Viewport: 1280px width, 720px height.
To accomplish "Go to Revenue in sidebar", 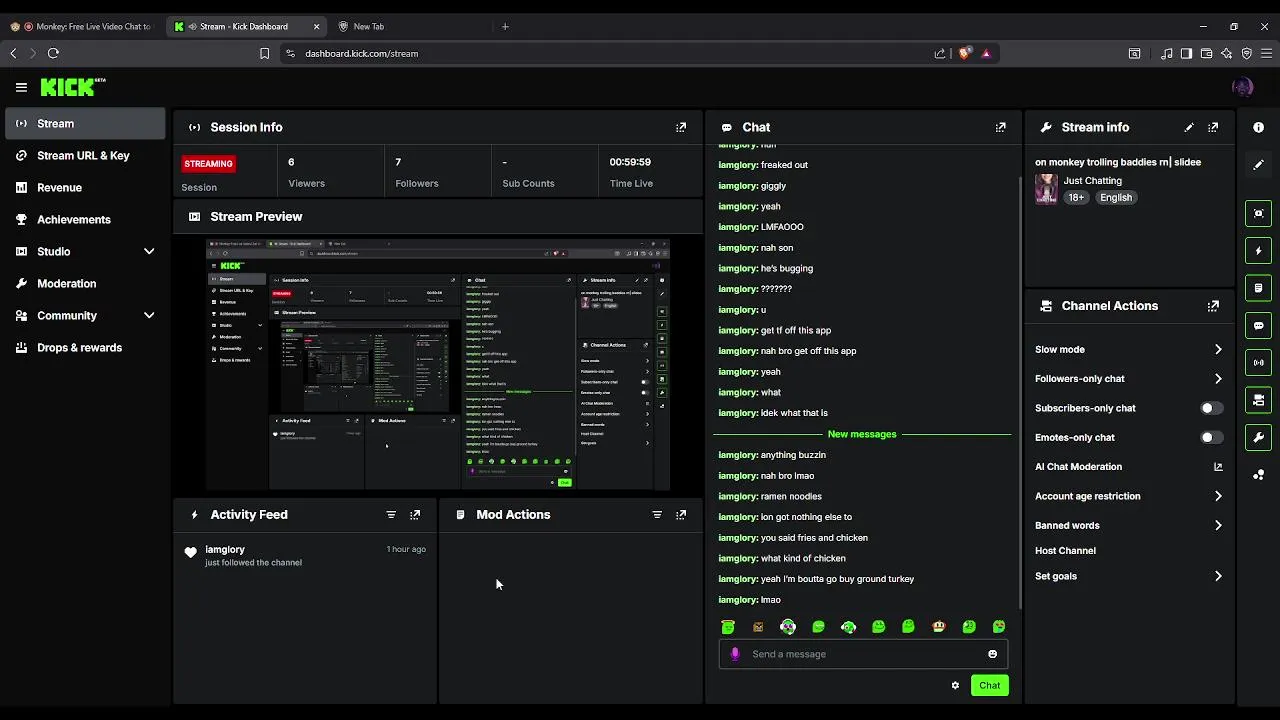I will tap(85, 187).
